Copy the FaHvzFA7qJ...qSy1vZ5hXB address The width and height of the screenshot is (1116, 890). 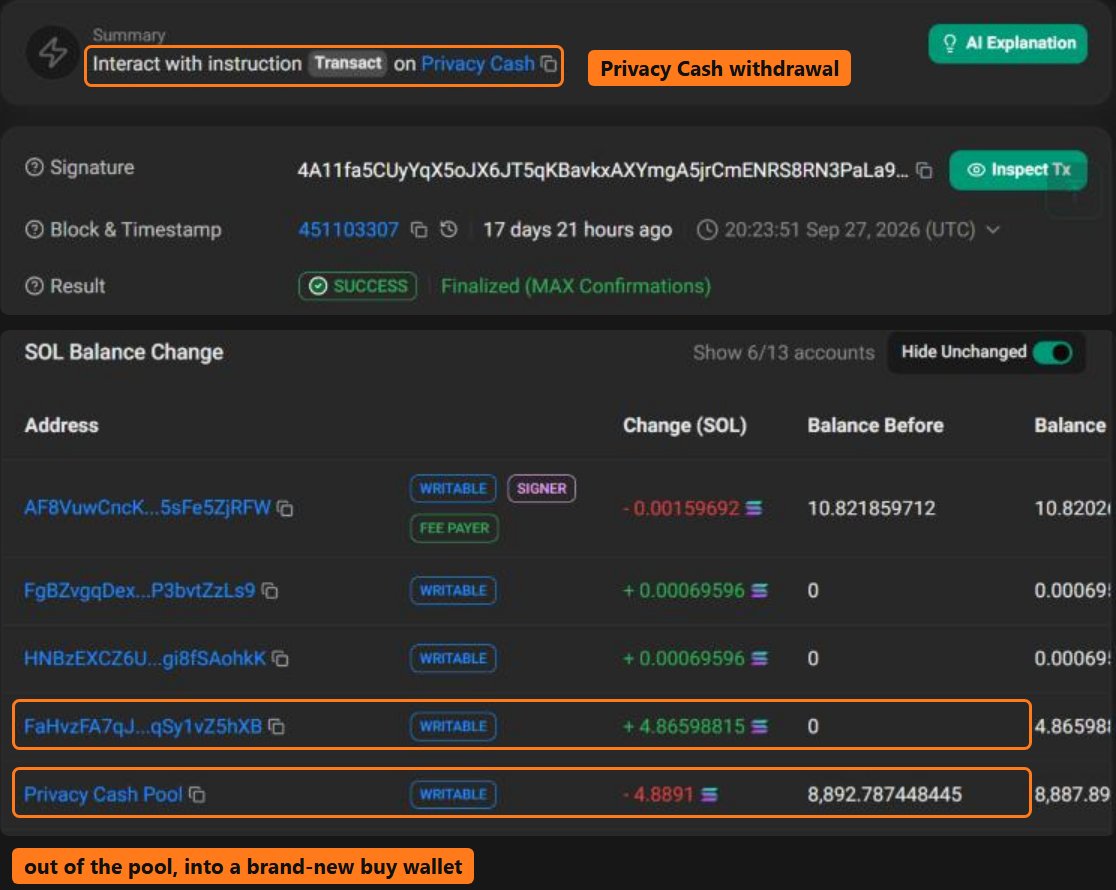tap(276, 726)
